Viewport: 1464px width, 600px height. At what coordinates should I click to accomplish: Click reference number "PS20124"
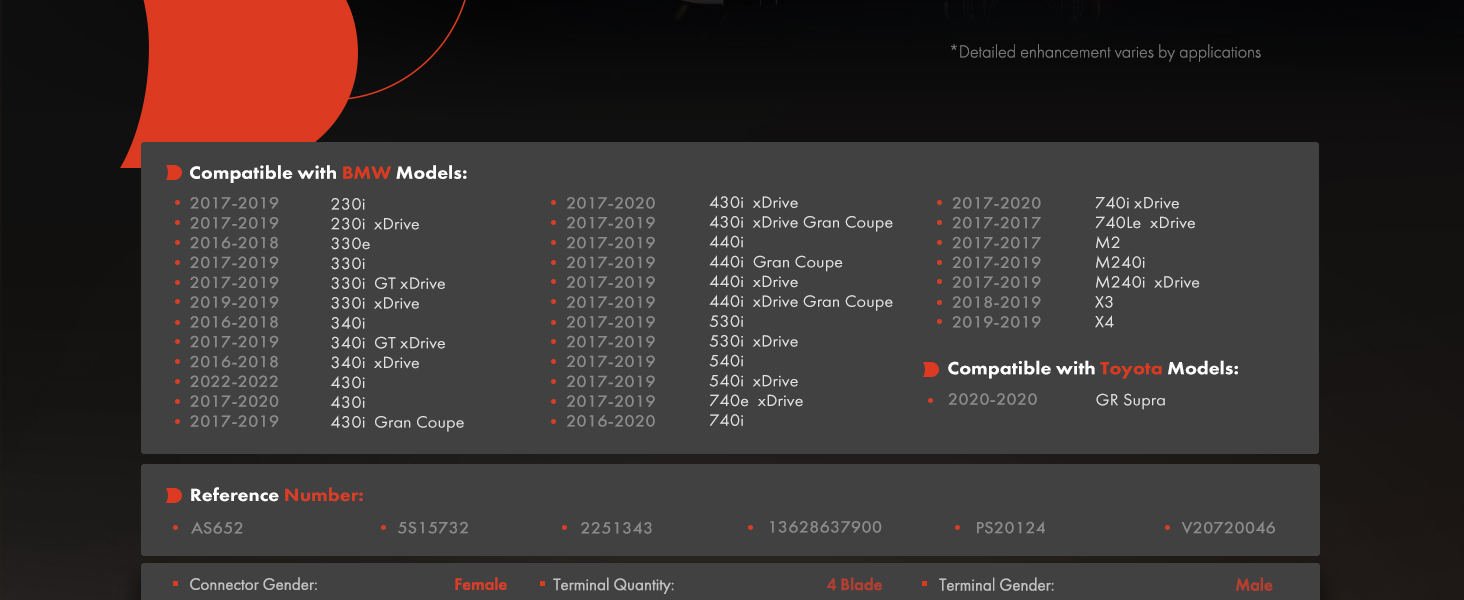pyautogui.click(x=1011, y=528)
